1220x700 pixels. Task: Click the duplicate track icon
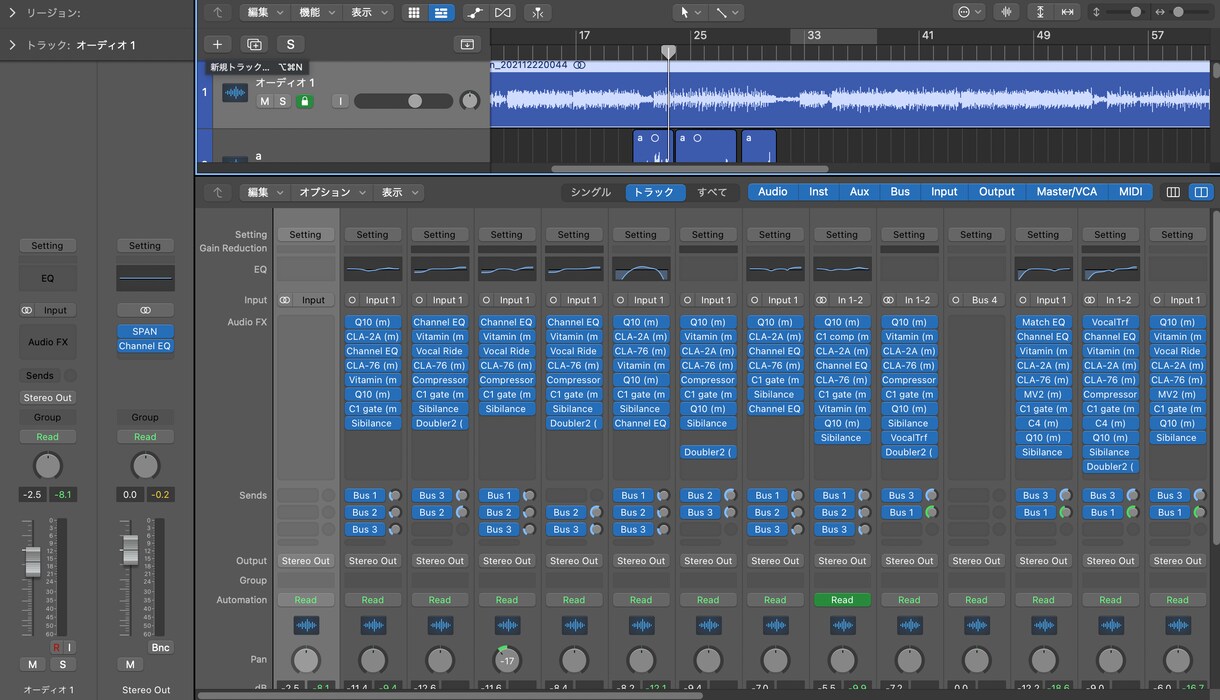254,44
